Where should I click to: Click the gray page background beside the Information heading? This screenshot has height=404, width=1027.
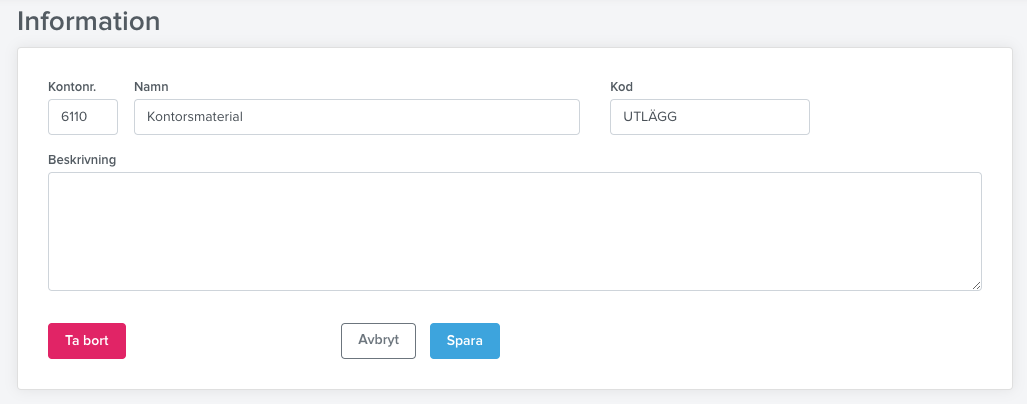(589, 21)
